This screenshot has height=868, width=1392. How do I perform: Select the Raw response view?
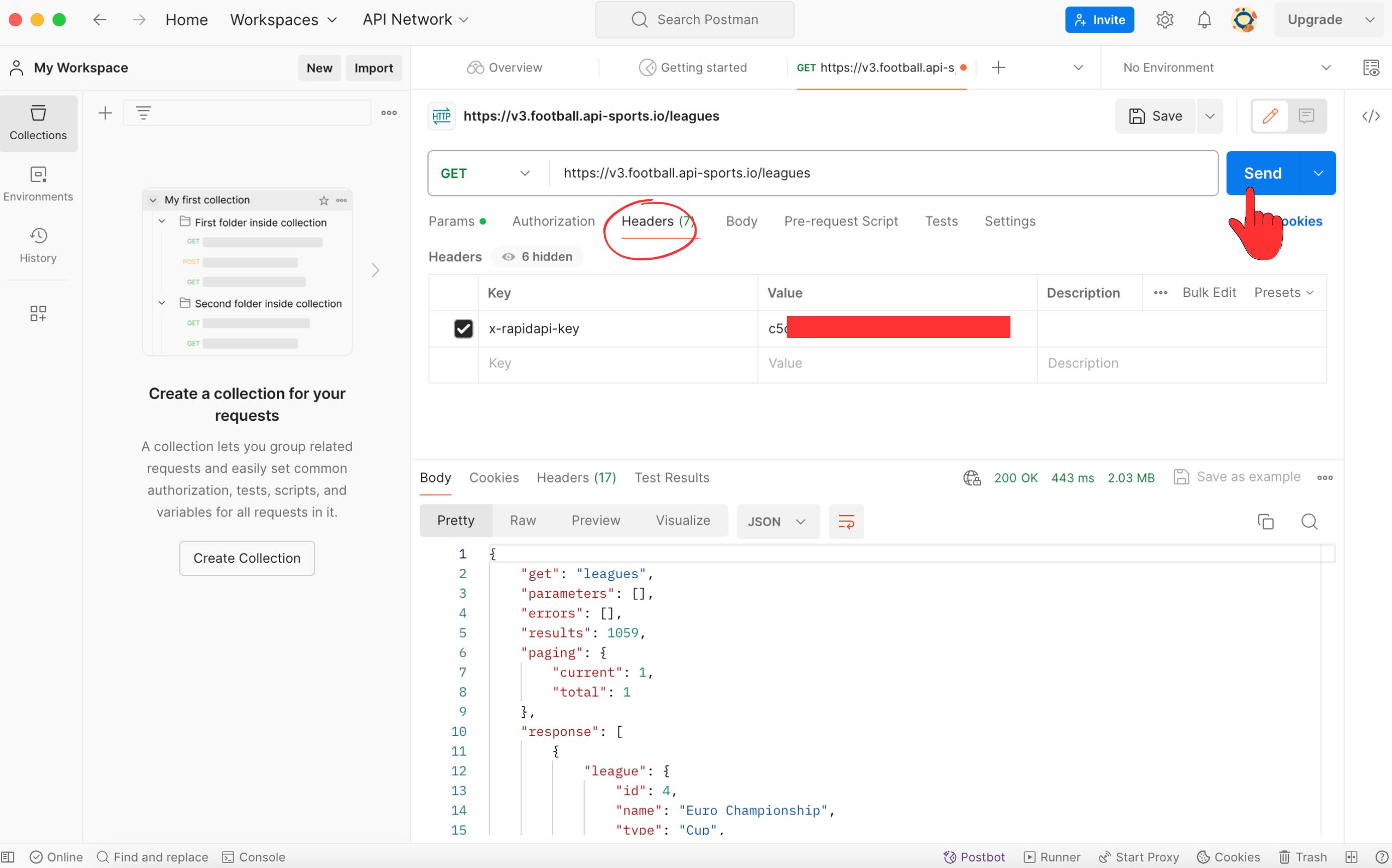pyautogui.click(x=523, y=521)
